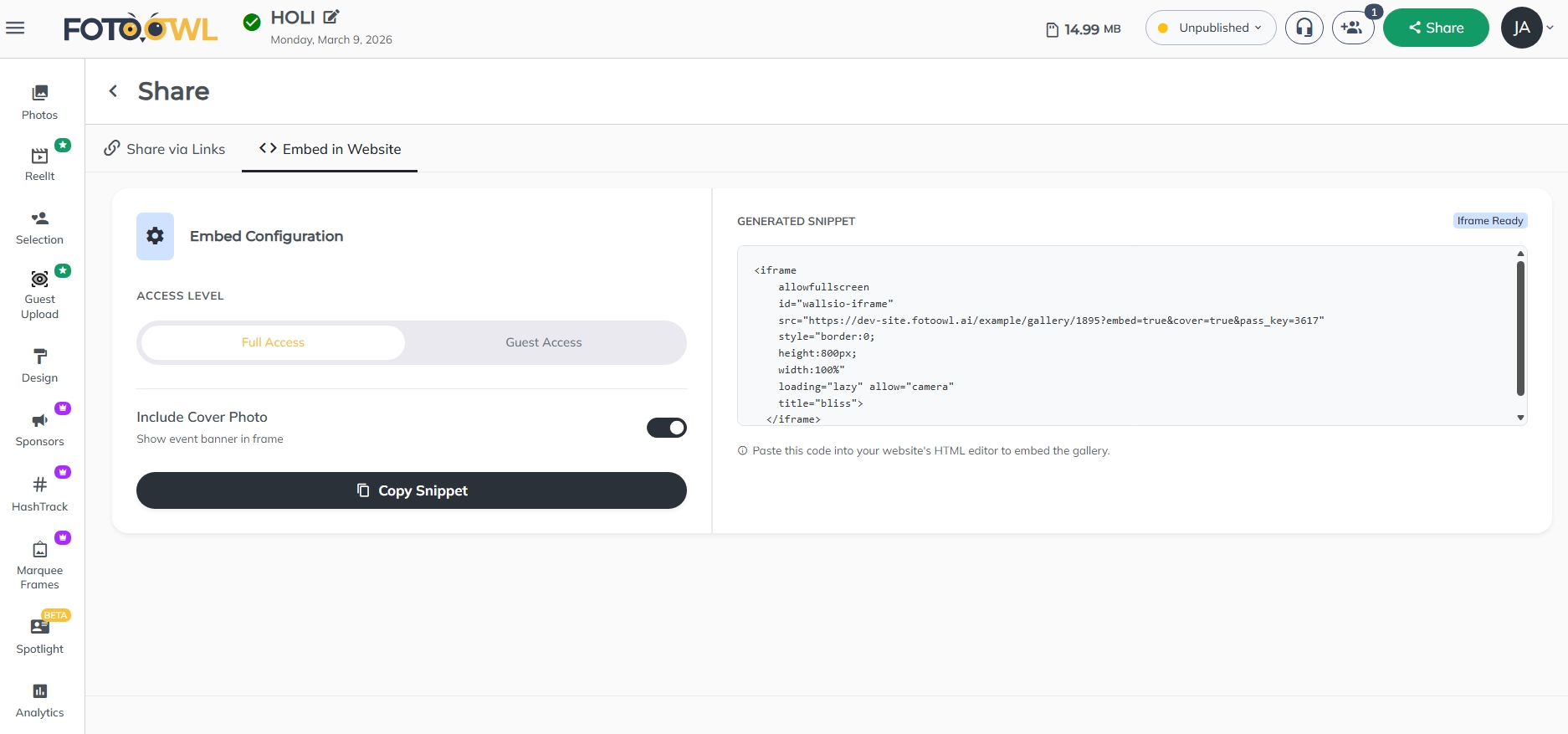Image resolution: width=1568 pixels, height=734 pixels.
Task: Click the Copy Snippet button
Action: coord(412,490)
